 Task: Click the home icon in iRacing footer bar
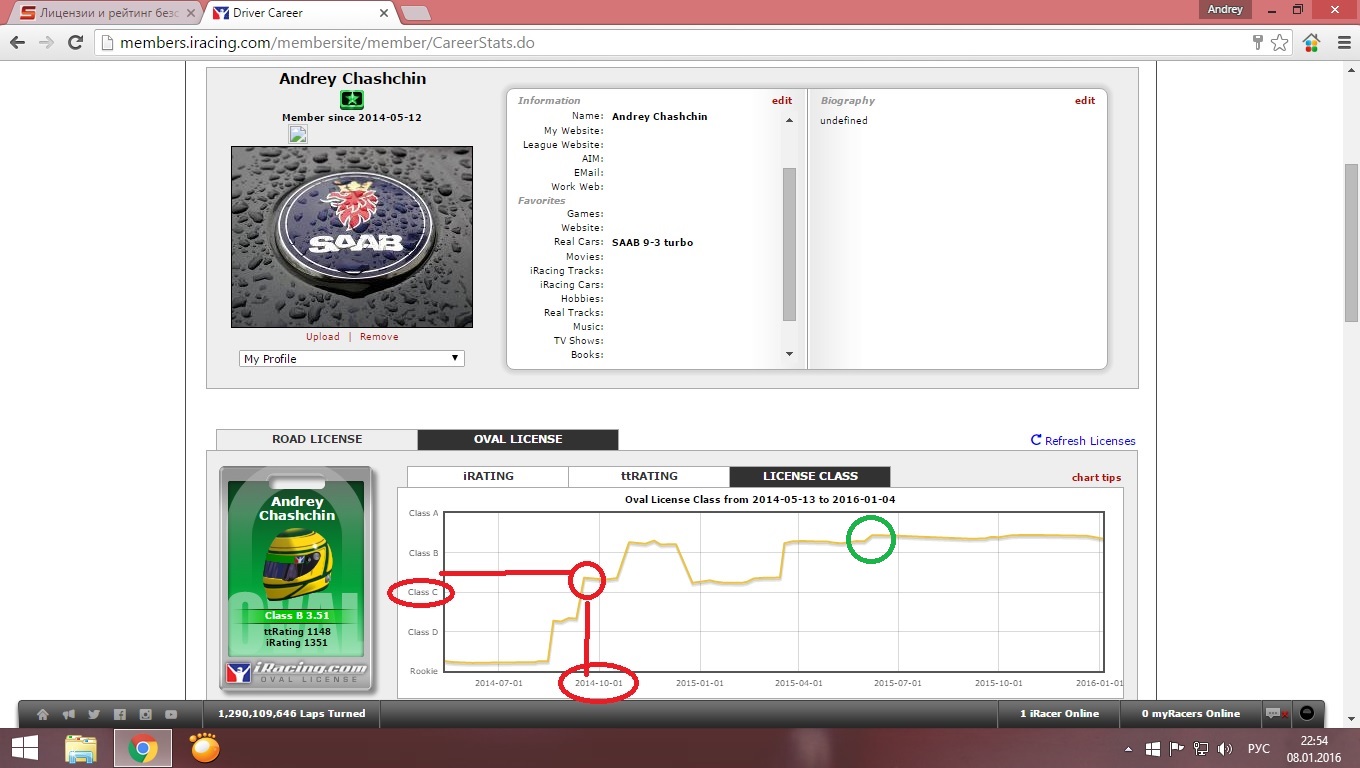click(42, 714)
